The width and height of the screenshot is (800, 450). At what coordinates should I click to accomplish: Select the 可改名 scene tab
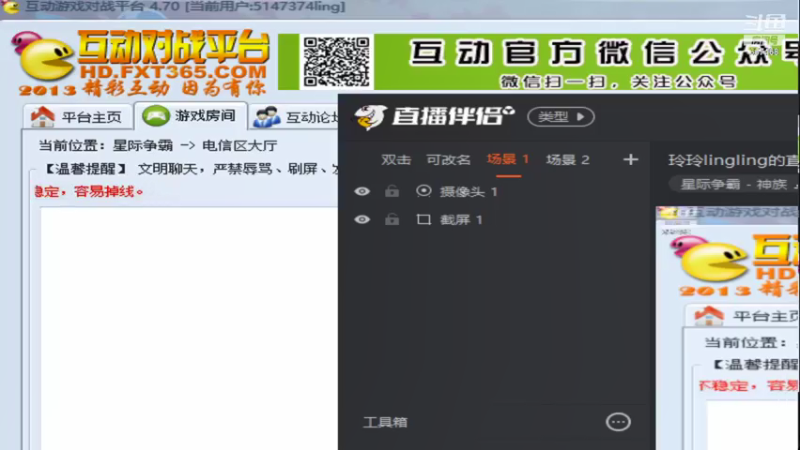point(448,160)
